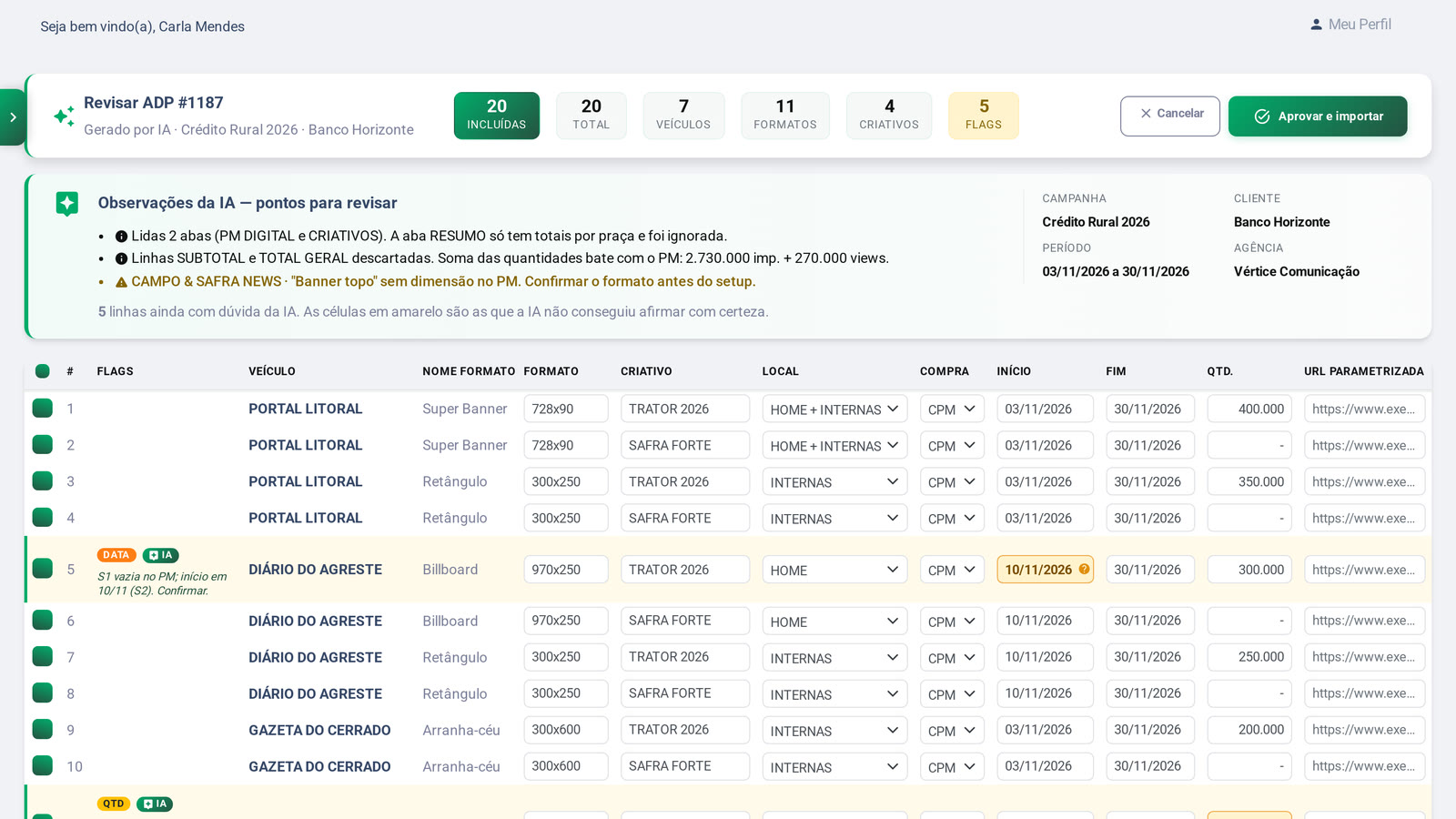
Task: Click the IA badge on row 5
Action: click(161, 555)
